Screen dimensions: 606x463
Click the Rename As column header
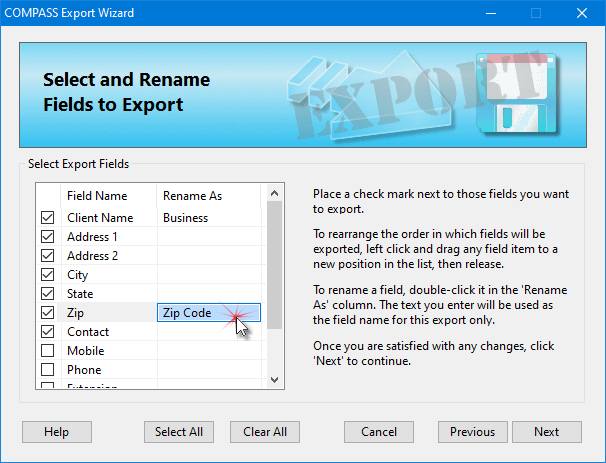coord(209,196)
